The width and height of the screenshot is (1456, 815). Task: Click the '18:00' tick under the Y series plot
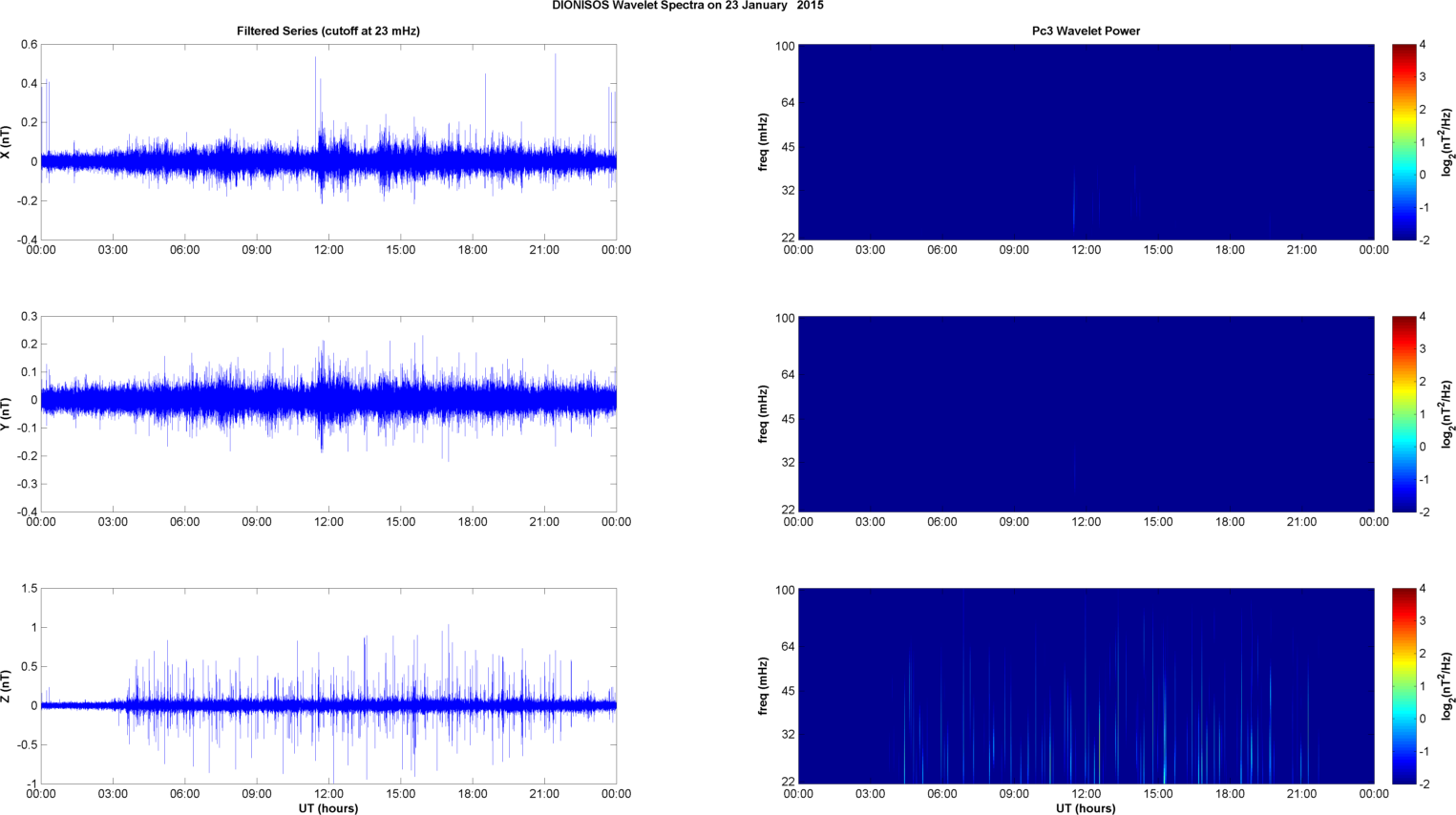tap(473, 522)
